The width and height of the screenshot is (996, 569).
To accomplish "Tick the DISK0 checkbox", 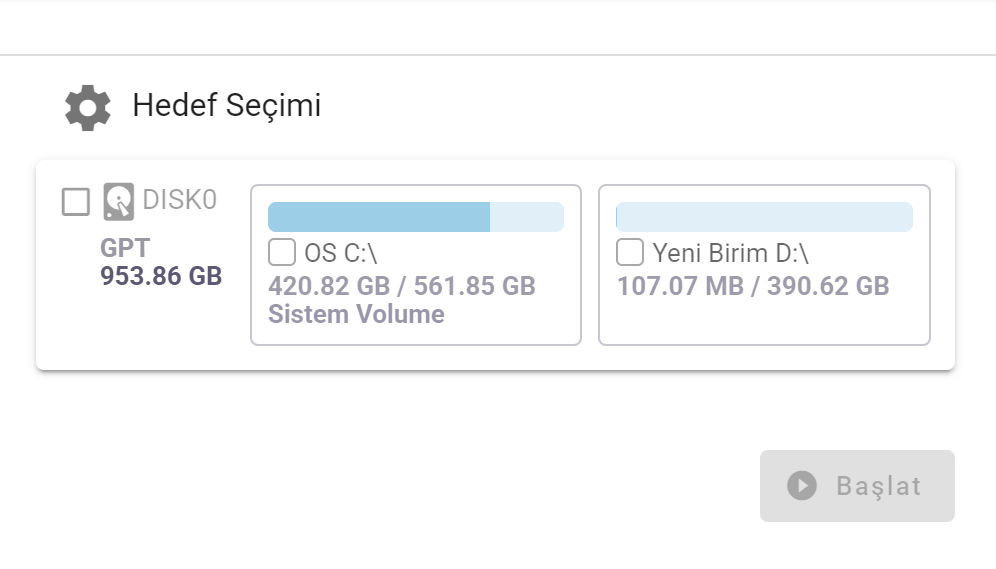I will (76, 201).
